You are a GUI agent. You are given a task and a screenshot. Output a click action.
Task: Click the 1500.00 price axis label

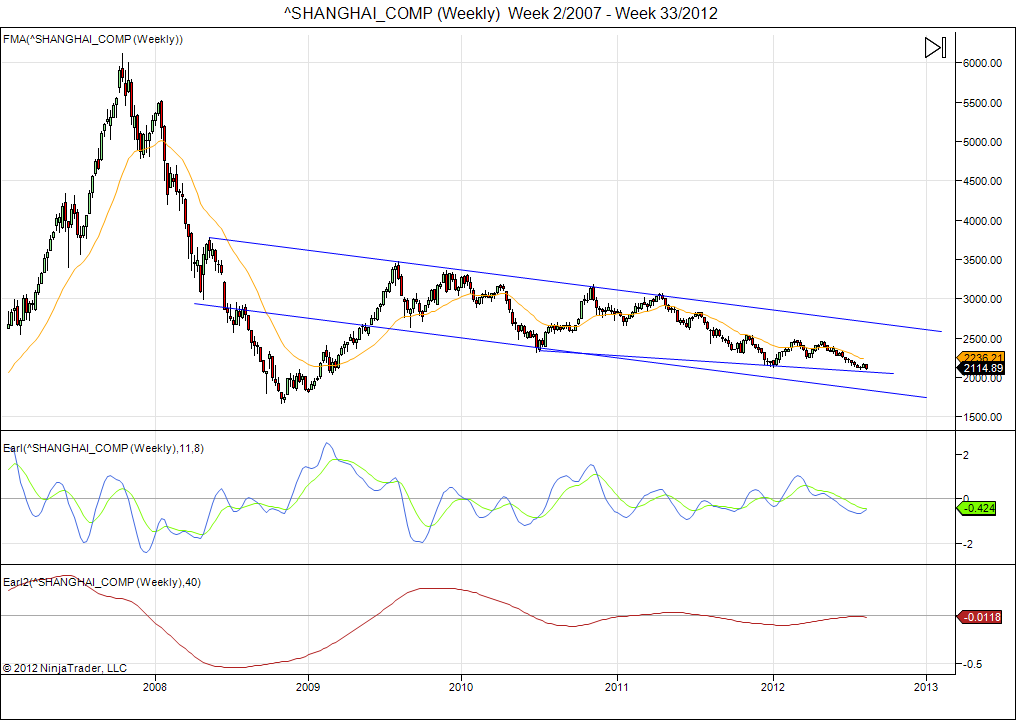point(984,417)
